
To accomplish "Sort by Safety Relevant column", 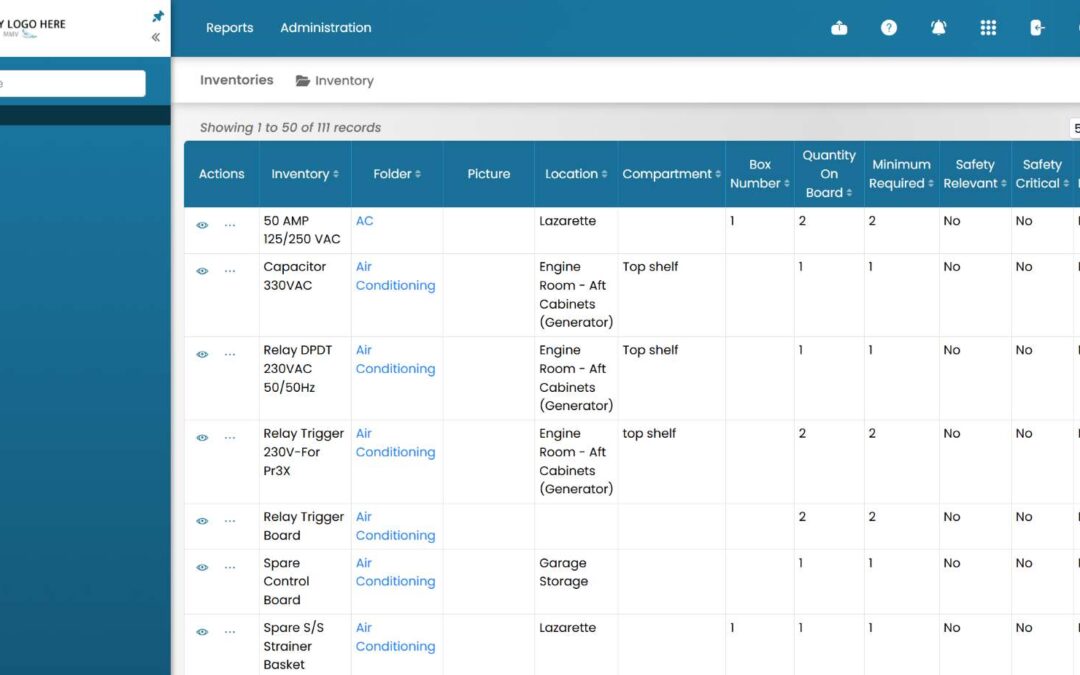I will tap(975, 174).
